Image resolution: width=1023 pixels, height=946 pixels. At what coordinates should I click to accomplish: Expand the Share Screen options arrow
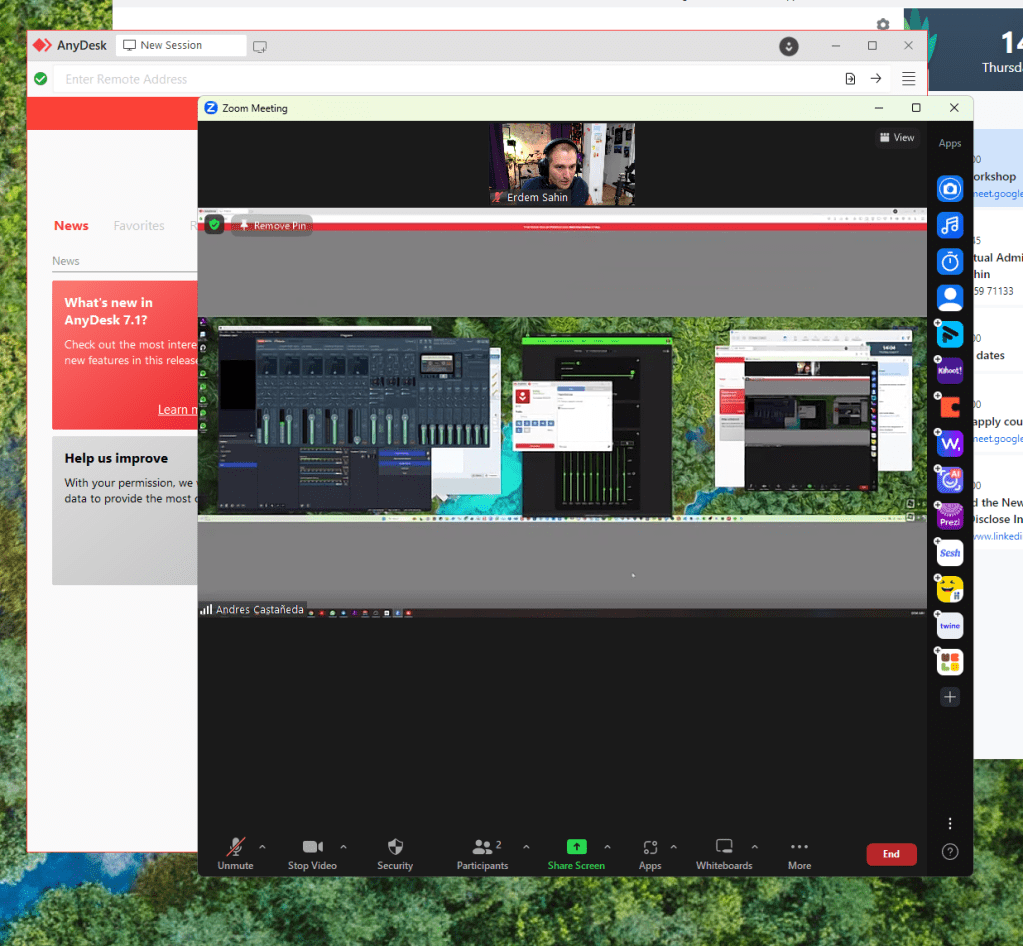click(607, 847)
